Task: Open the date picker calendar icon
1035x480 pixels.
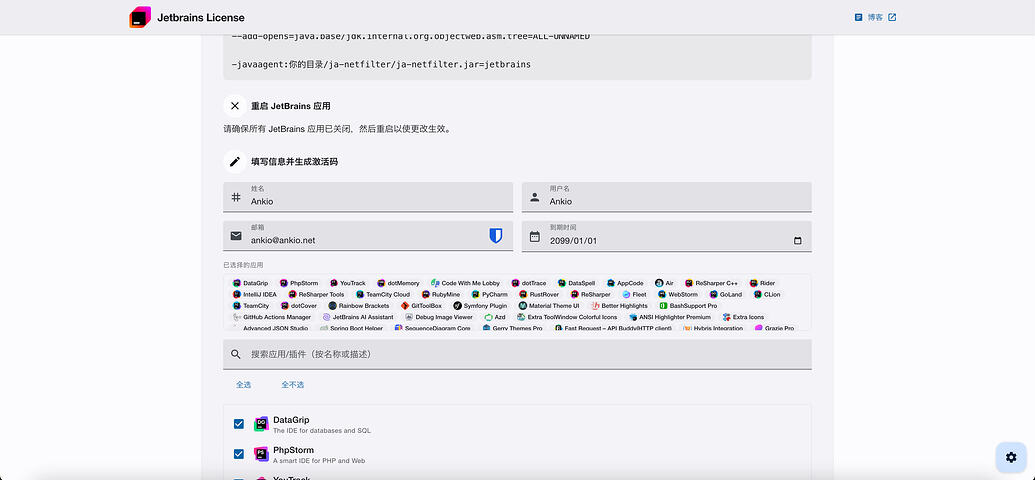Action: click(x=797, y=240)
